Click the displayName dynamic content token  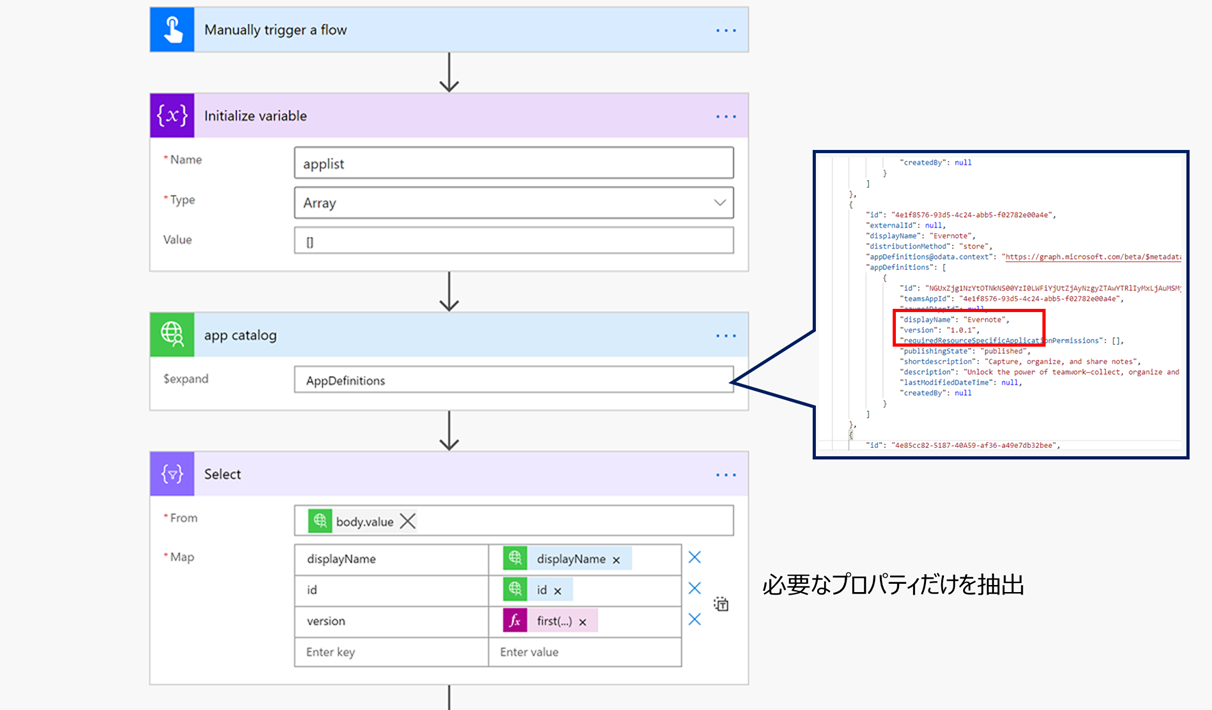pos(568,559)
